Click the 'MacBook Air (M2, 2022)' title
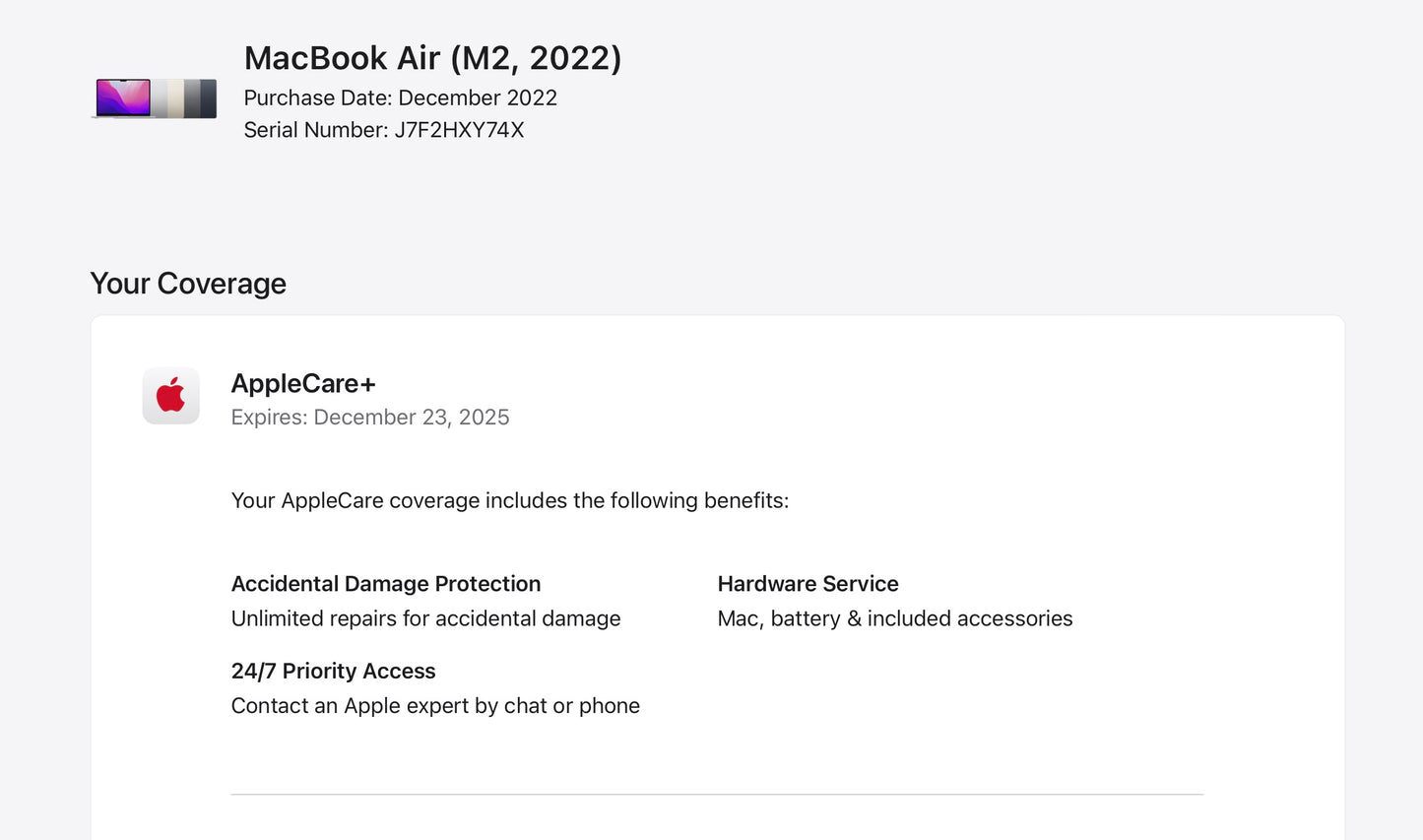Screen dimensions: 1423x840 coord(432,58)
